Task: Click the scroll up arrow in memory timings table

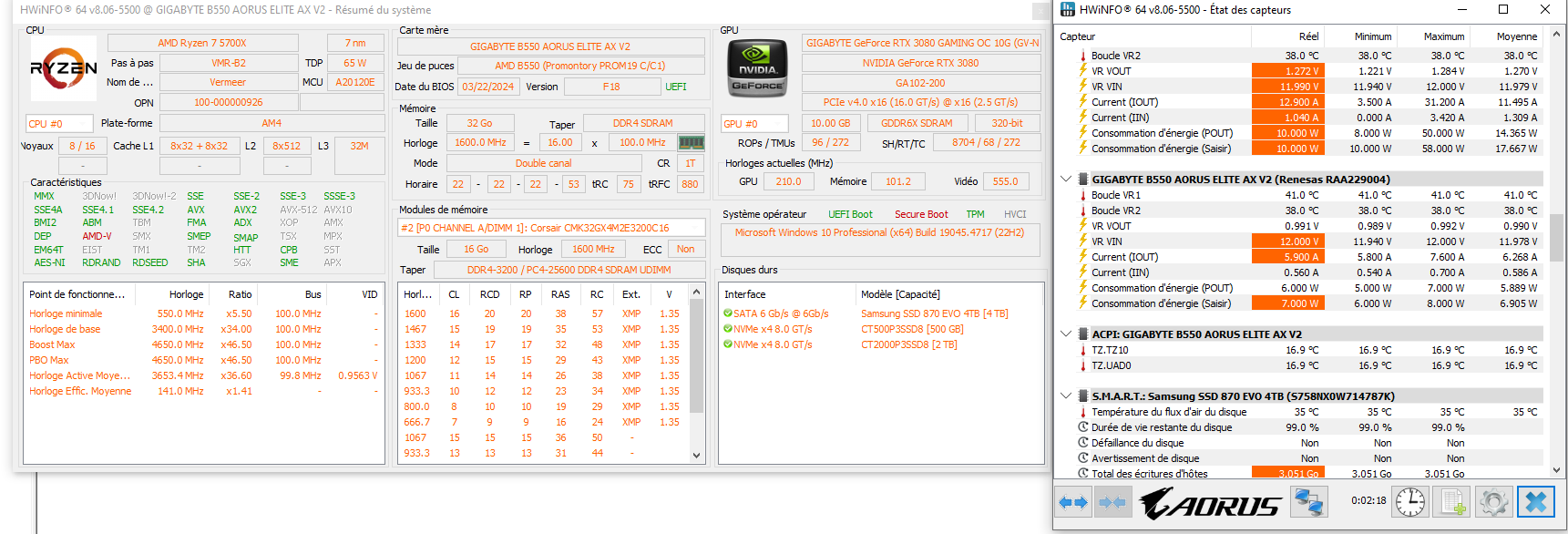Action: 697,292
